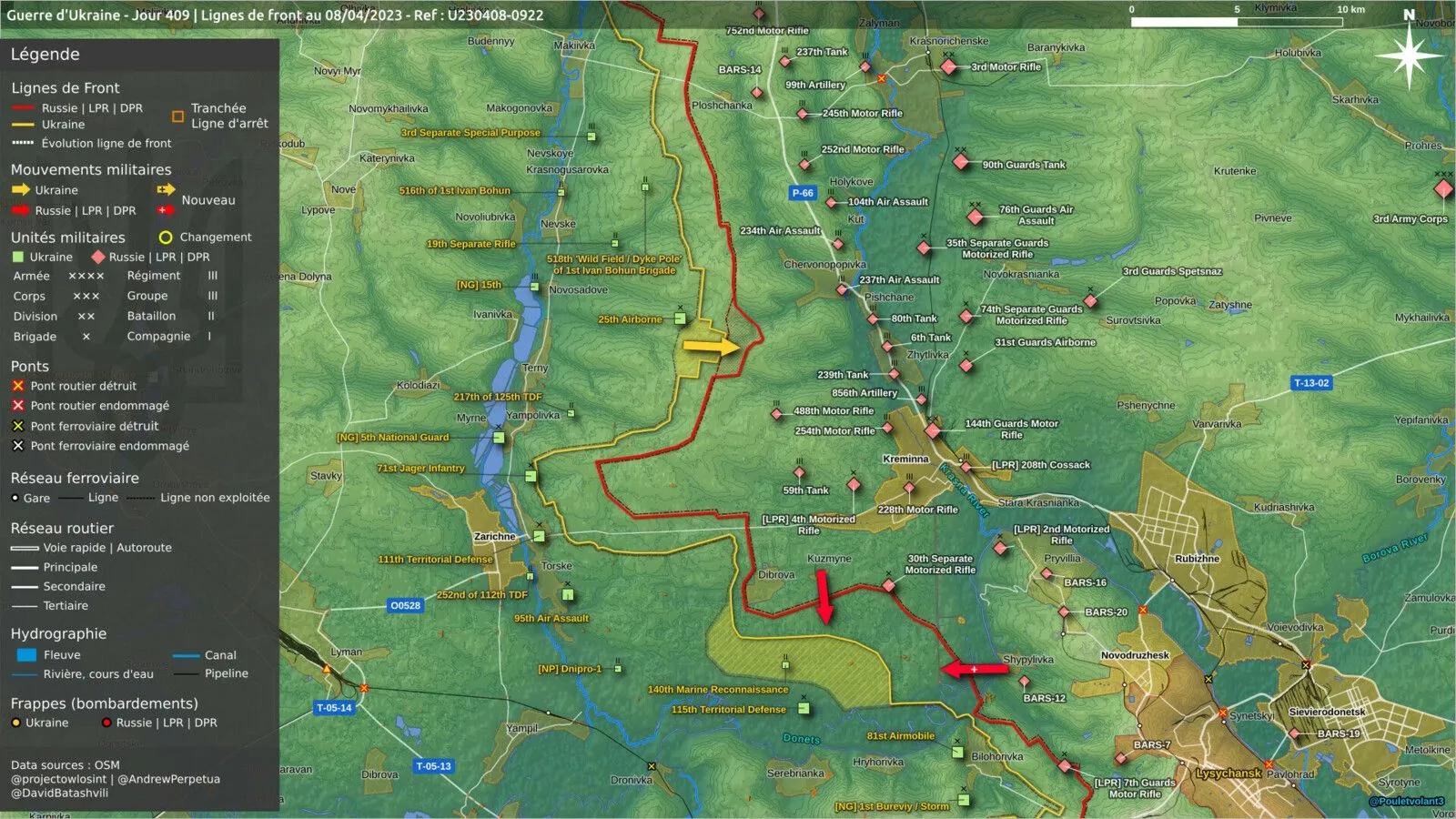Click the Pont routier endommagé icon
The width and height of the screenshot is (1456, 819).
coord(18,406)
